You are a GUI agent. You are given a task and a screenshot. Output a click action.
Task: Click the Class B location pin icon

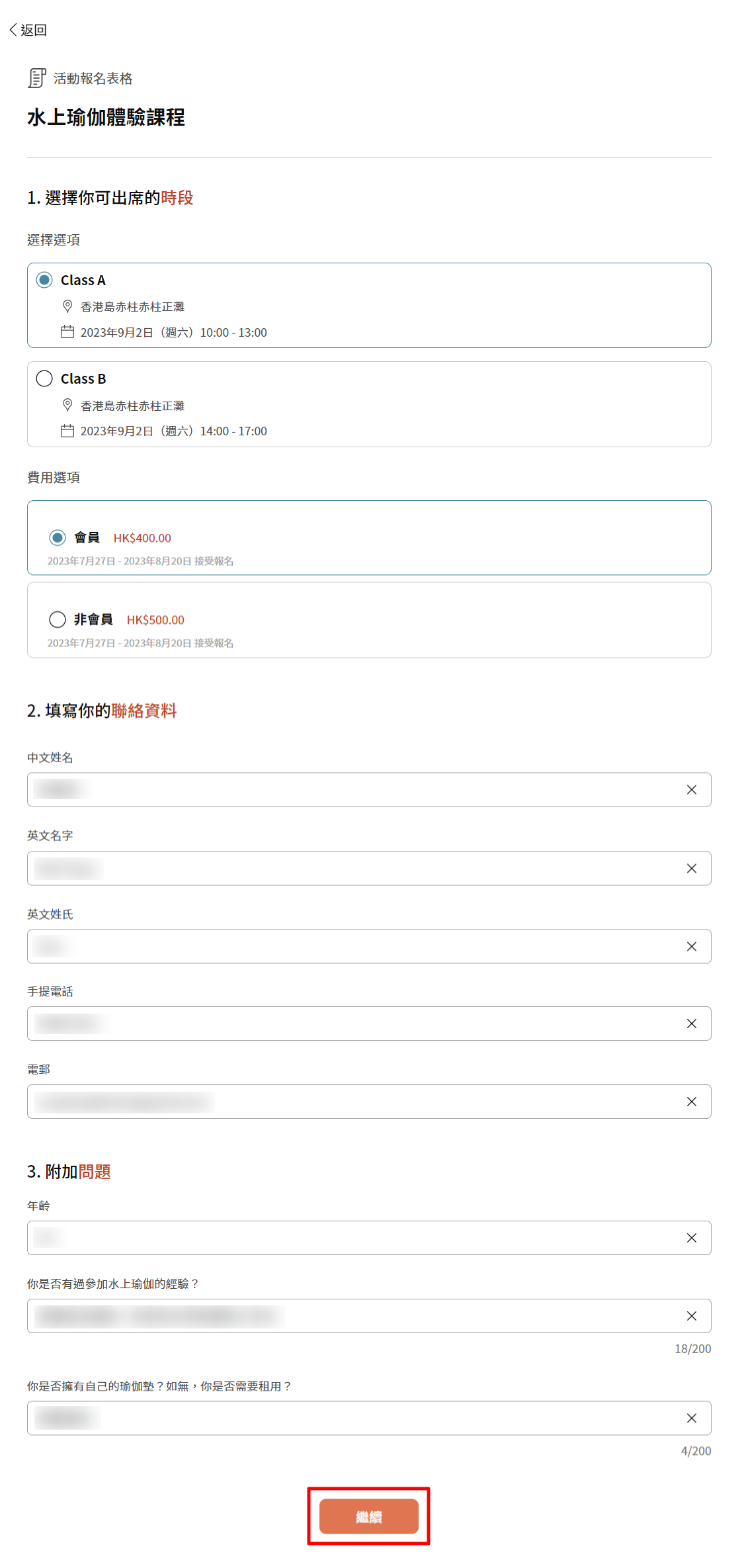coord(67,405)
